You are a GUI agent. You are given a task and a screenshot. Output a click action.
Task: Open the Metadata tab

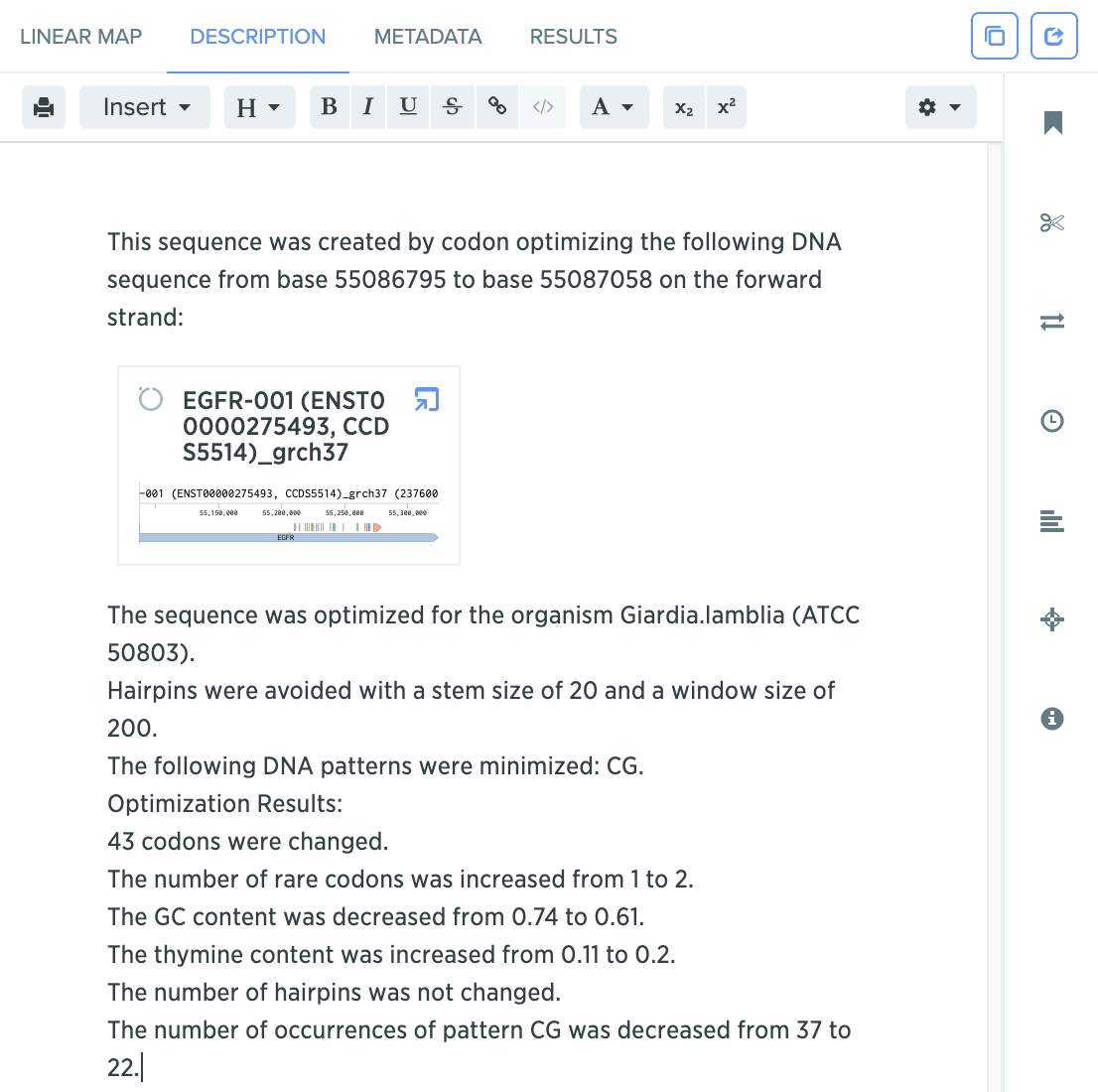(428, 37)
